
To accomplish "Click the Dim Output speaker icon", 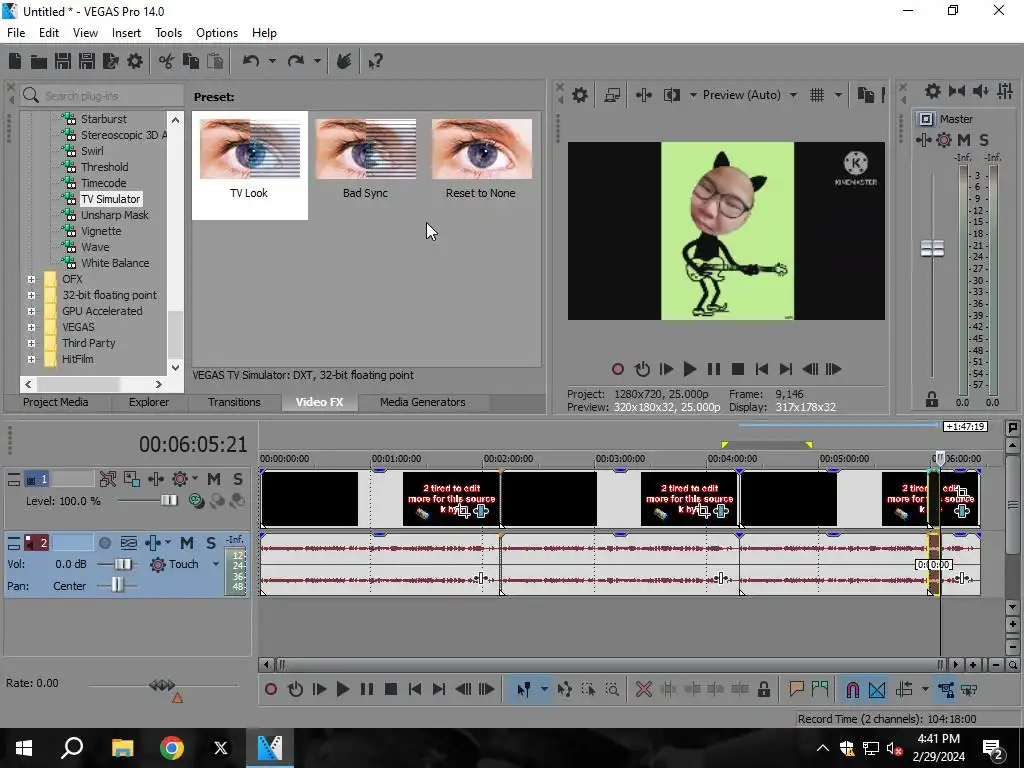I will 980,91.
